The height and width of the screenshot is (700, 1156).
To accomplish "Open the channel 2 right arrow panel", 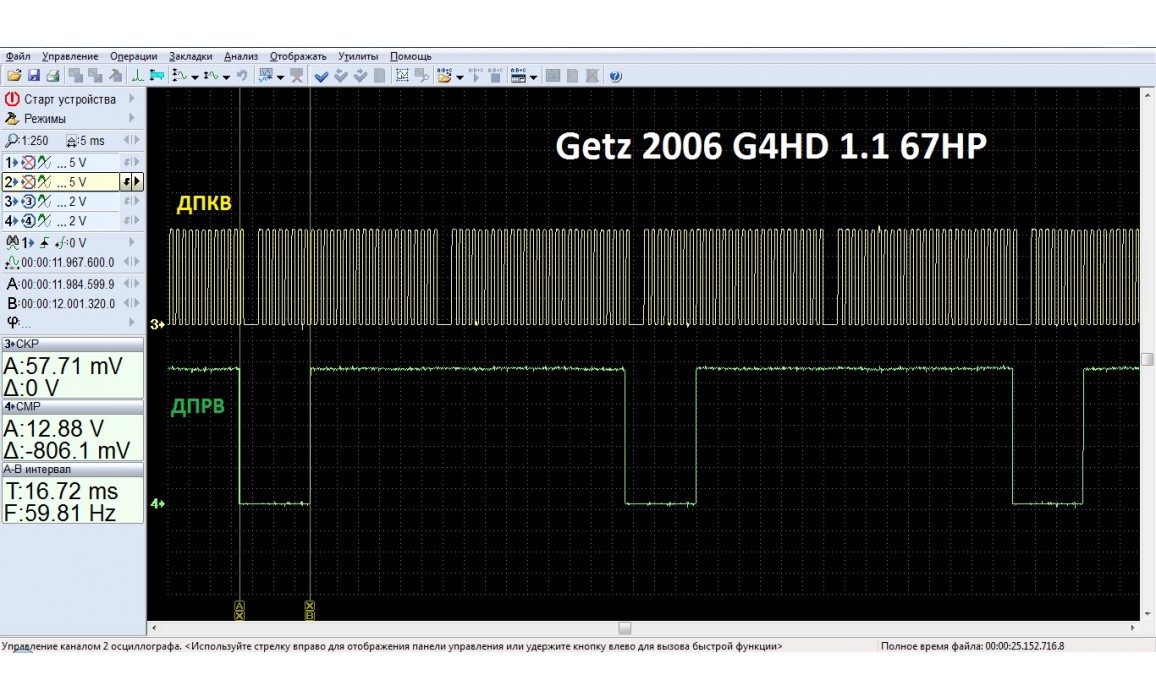I will pyautogui.click(x=137, y=182).
